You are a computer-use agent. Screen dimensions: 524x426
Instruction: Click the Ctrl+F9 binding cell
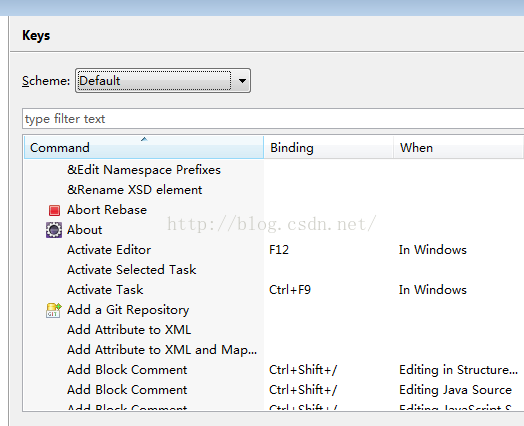pos(290,290)
